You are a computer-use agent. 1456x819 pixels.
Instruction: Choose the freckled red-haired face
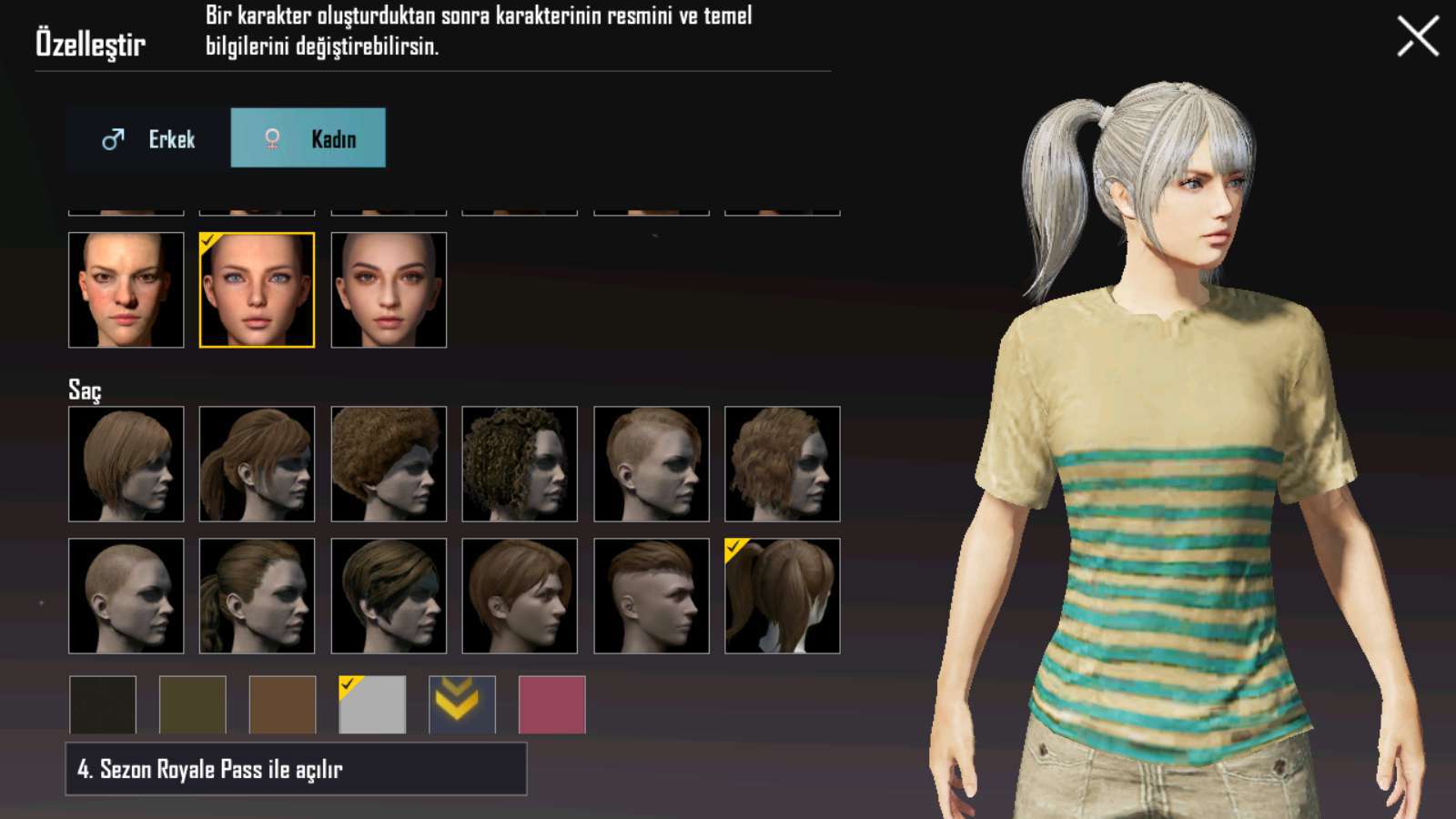126,290
